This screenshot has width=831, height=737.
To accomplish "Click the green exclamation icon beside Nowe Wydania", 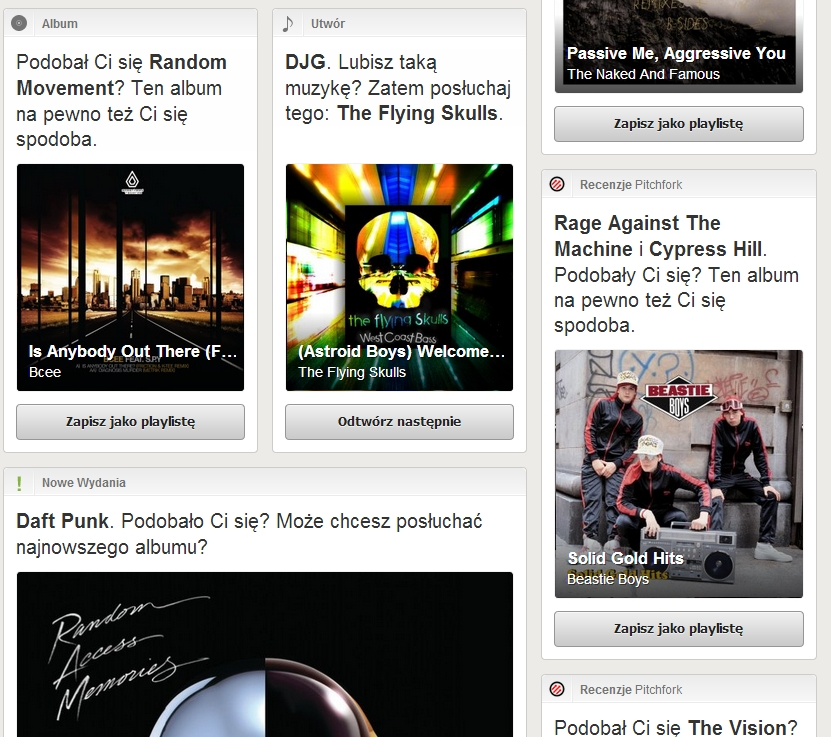I will (19, 483).
